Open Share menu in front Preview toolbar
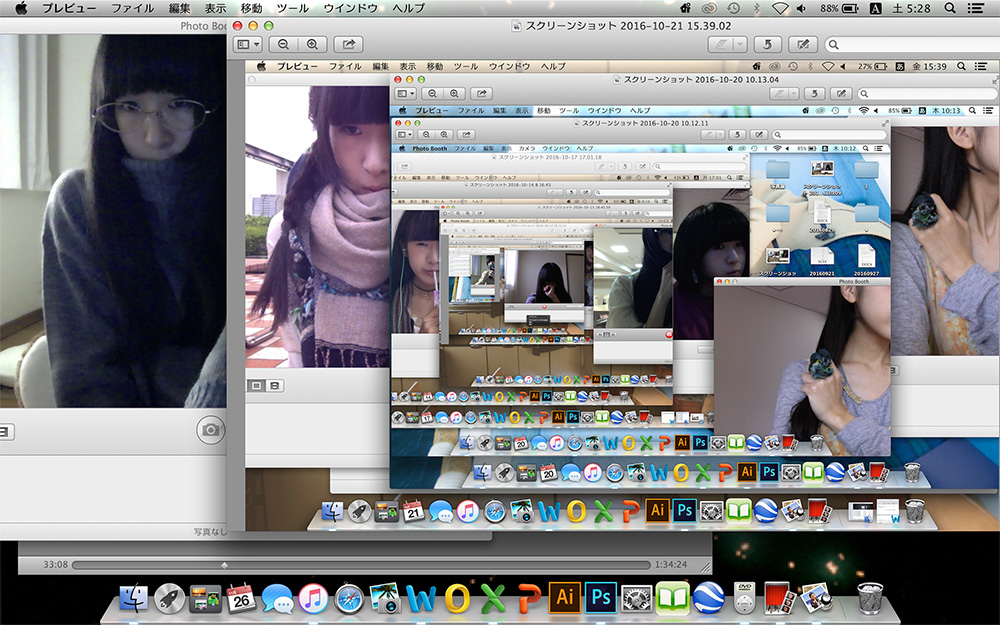Viewport: 1000px width, 625px height. pyautogui.click(x=348, y=45)
